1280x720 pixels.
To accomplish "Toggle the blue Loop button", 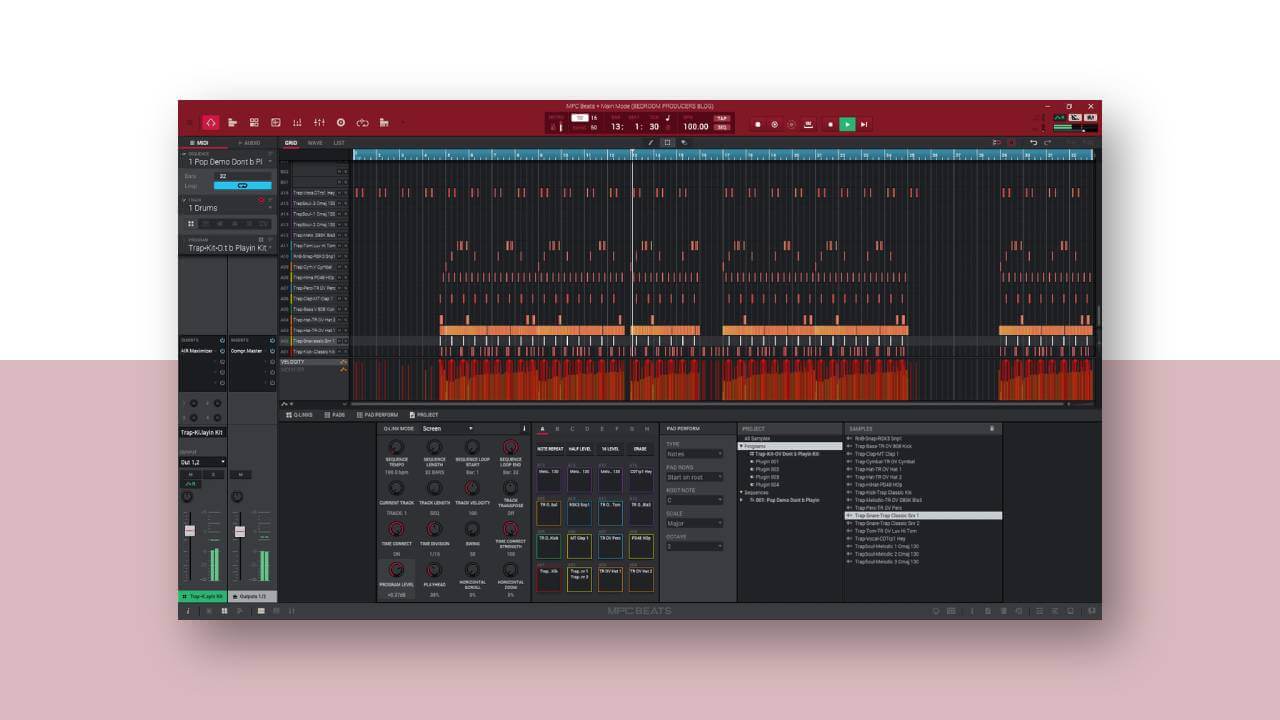I will (x=243, y=186).
